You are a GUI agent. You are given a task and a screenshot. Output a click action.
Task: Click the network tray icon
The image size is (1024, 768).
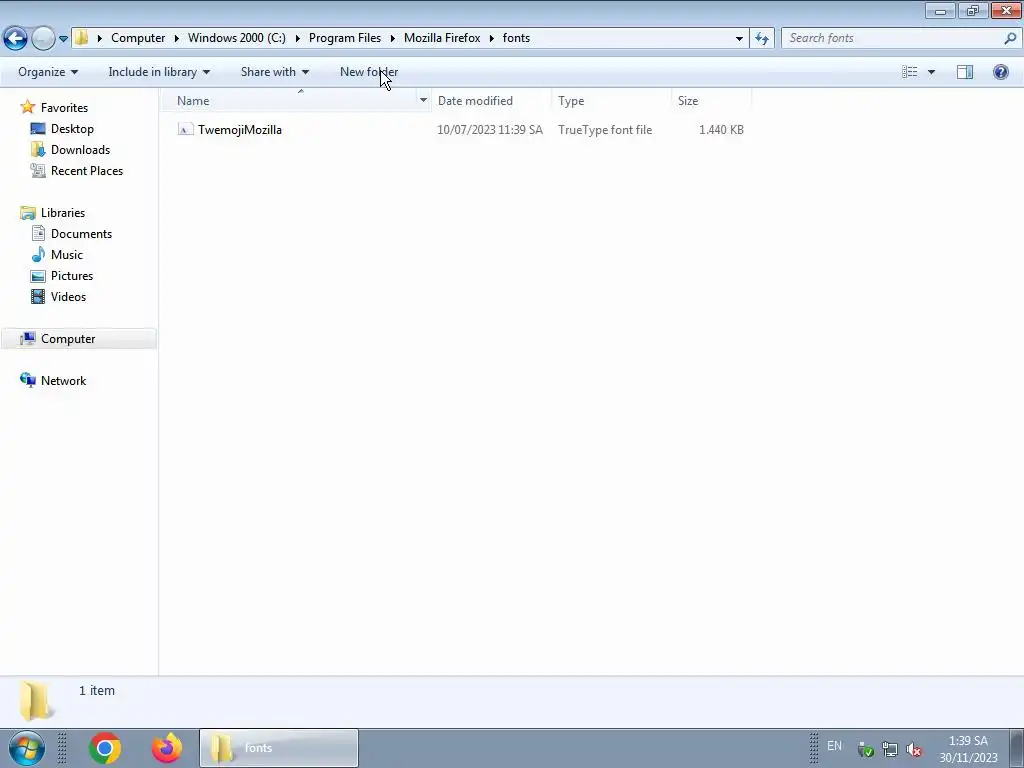(x=889, y=749)
